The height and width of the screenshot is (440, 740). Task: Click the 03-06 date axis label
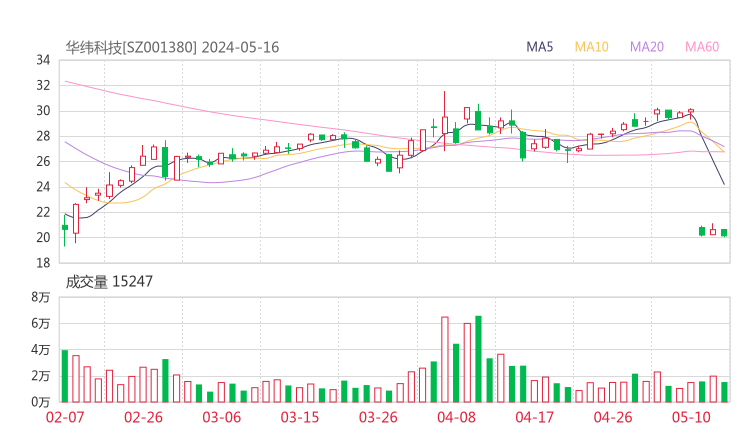point(221,417)
